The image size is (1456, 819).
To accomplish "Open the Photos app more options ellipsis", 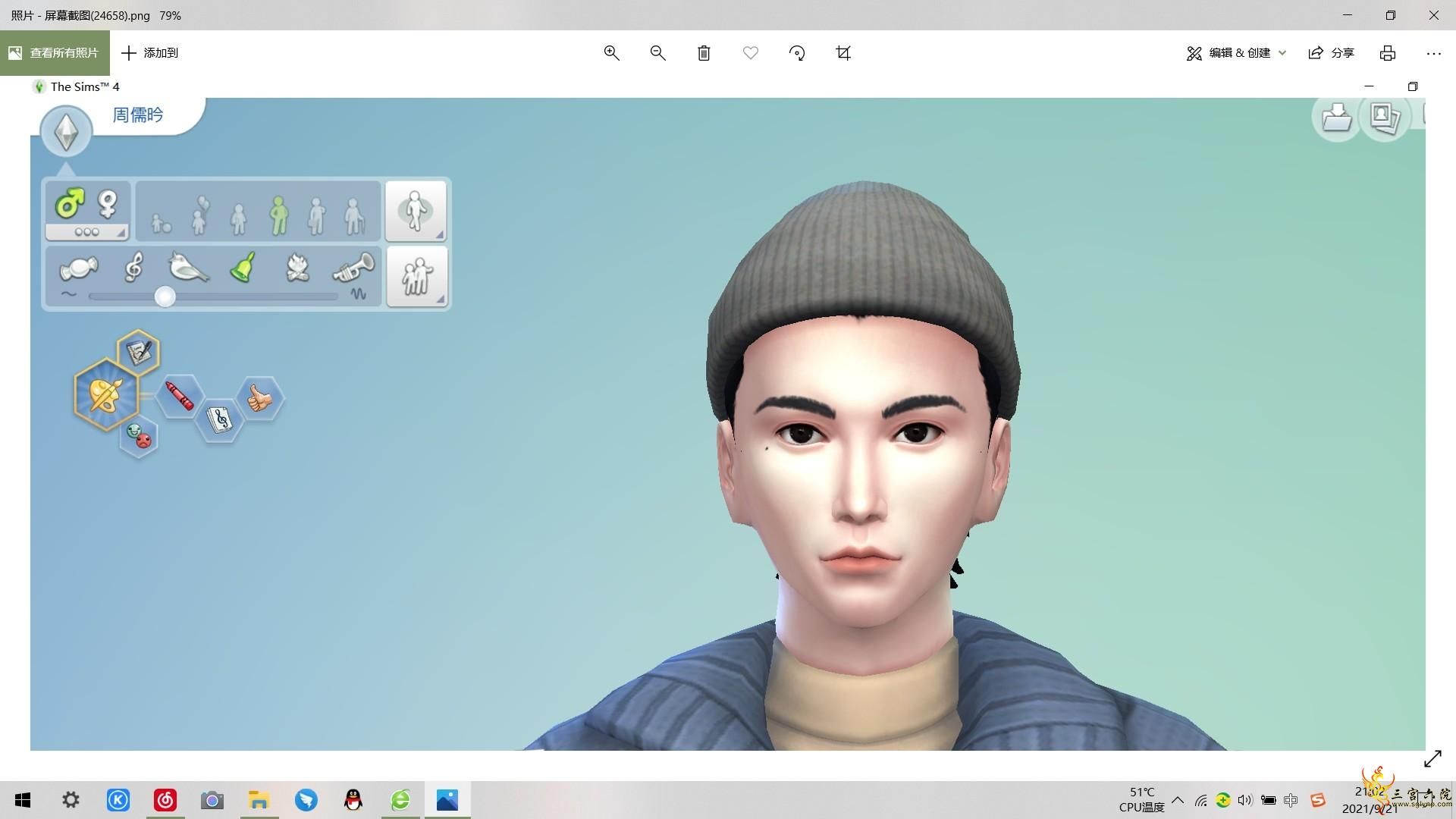I will click(x=1433, y=53).
